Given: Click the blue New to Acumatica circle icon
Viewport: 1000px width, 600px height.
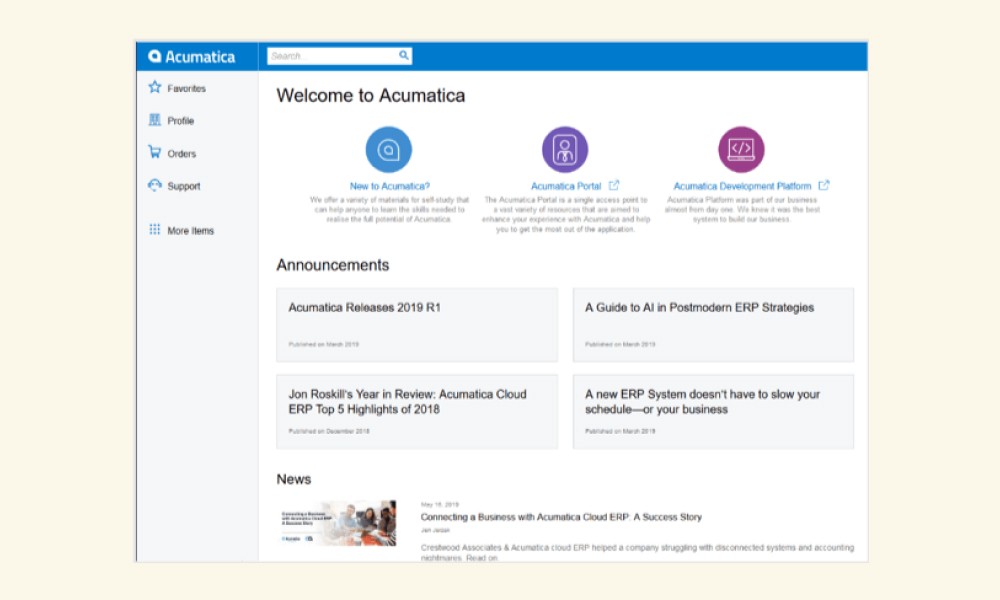Looking at the screenshot, I should (x=388, y=149).
